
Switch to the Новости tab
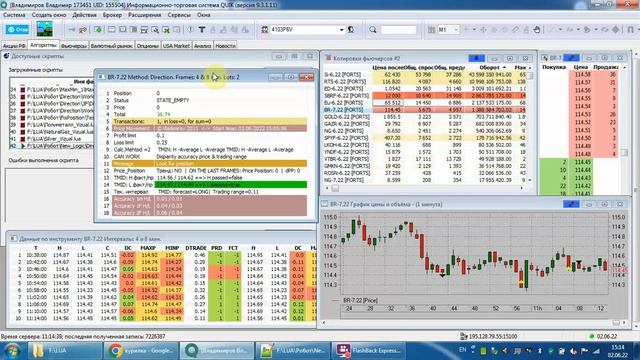click(225, 46)
